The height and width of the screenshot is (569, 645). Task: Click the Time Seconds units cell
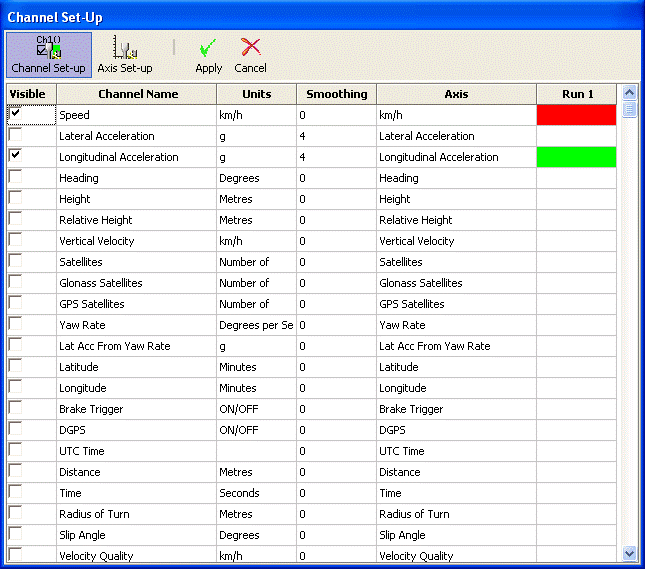click(x=256, y=493)
